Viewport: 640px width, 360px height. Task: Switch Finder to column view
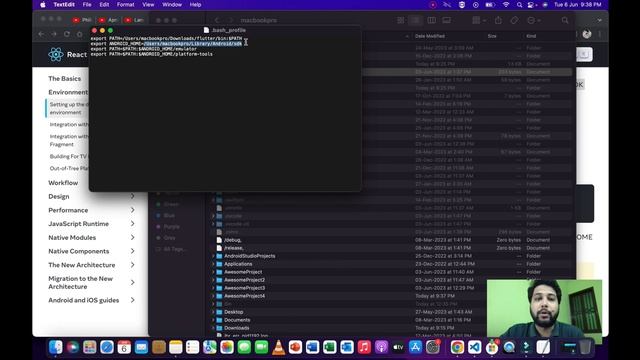pos(431,20)
